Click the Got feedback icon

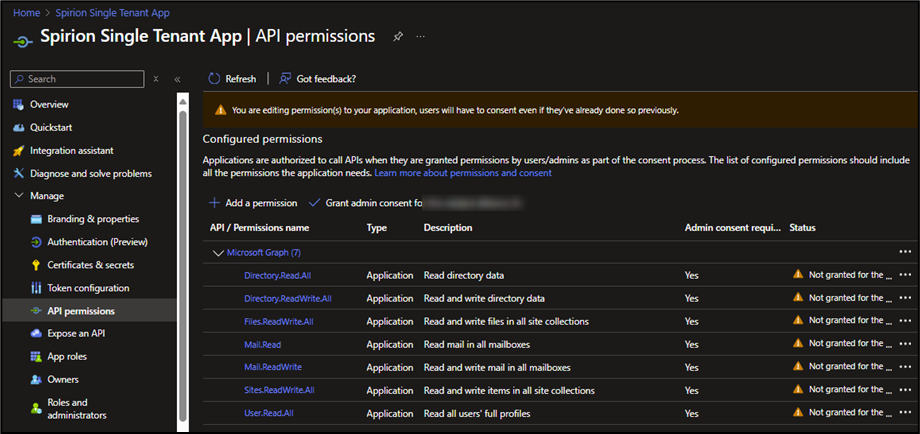[x=286, y=79]
